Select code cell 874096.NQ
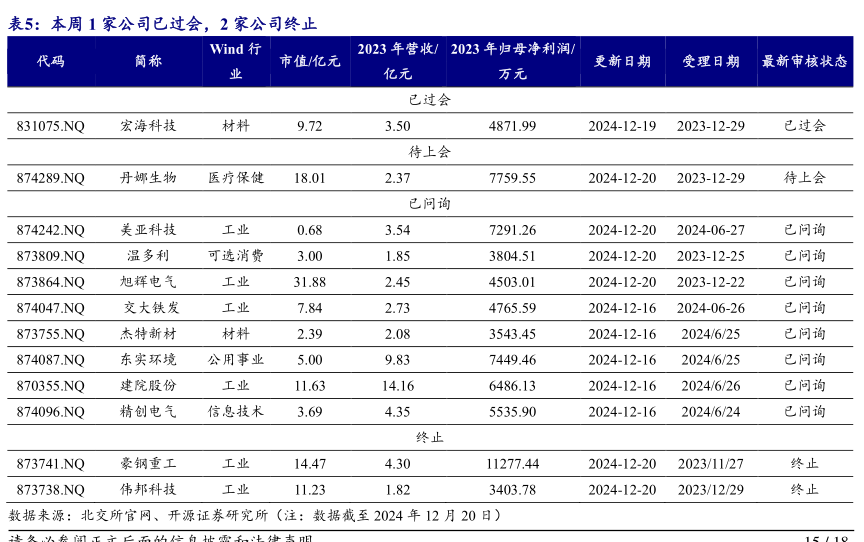 tap(51, 412)
